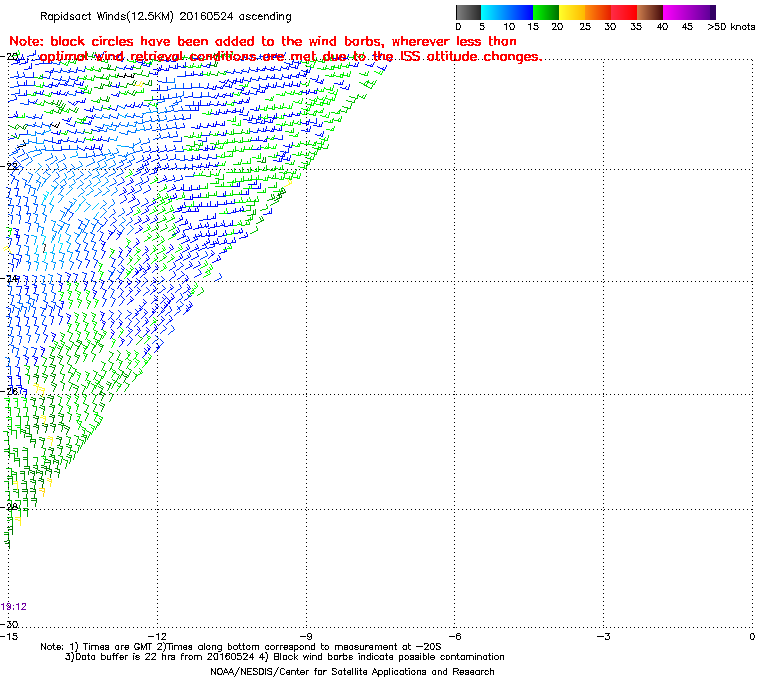Image resolution: width=760 pixels, height=688 pixels.
Task: Click the green 15-20 knots color swatch
Action: (546, 12)
